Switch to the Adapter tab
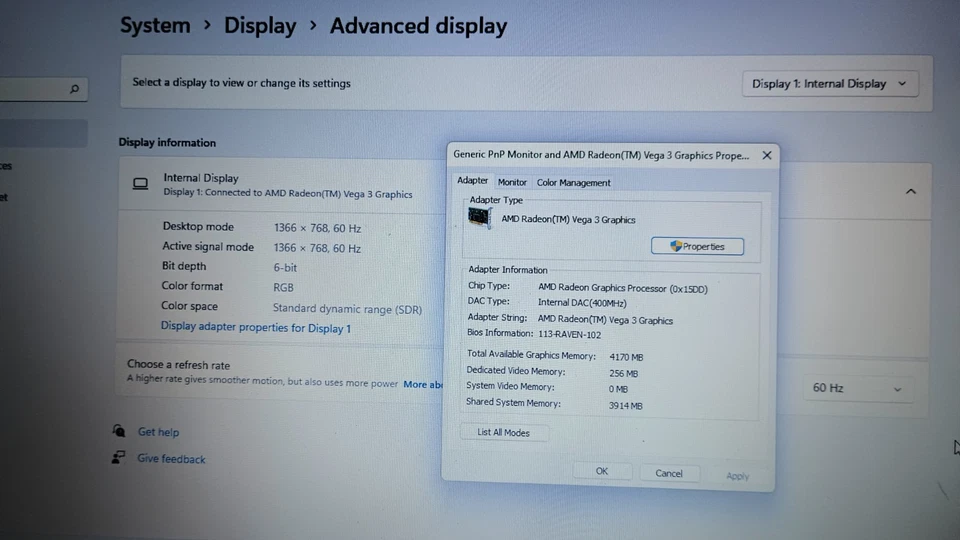Image resolution: width=960 pixels, height=540 pixels. click(x=472, y=181)
